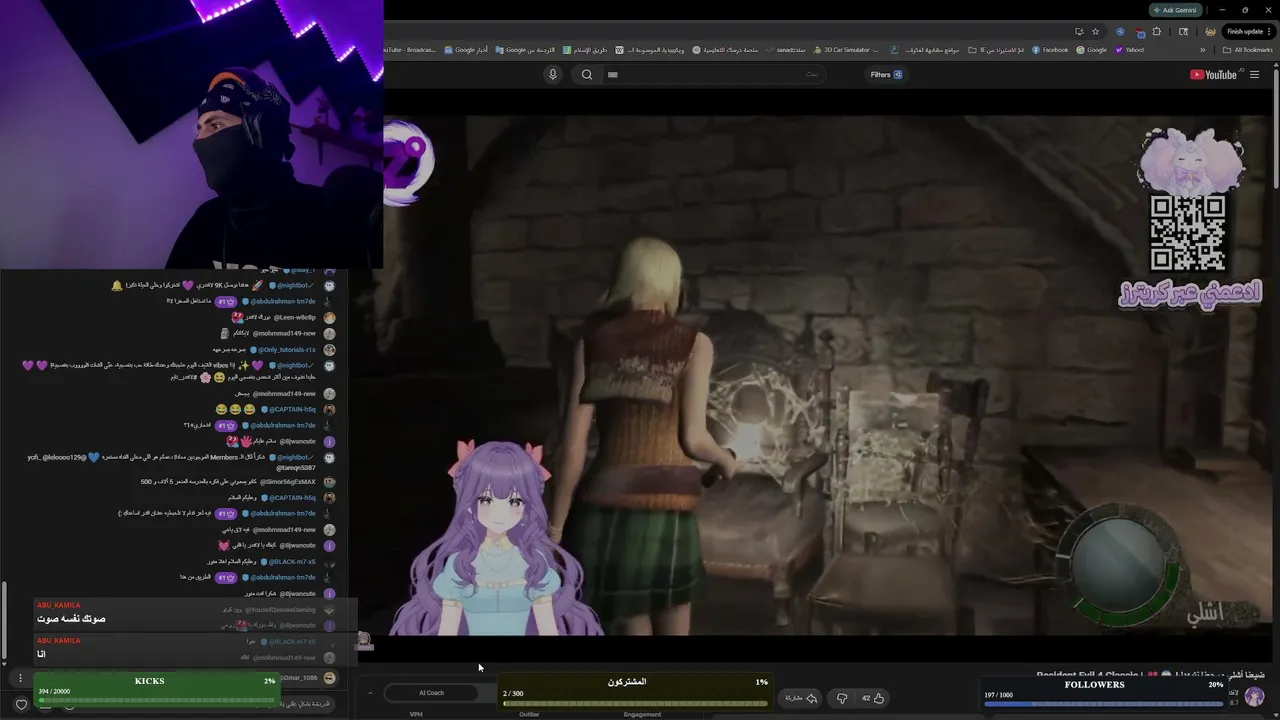Click the purple-haired VTuber avatar
The image size is (1280, 720).
[x=499, y=538]
